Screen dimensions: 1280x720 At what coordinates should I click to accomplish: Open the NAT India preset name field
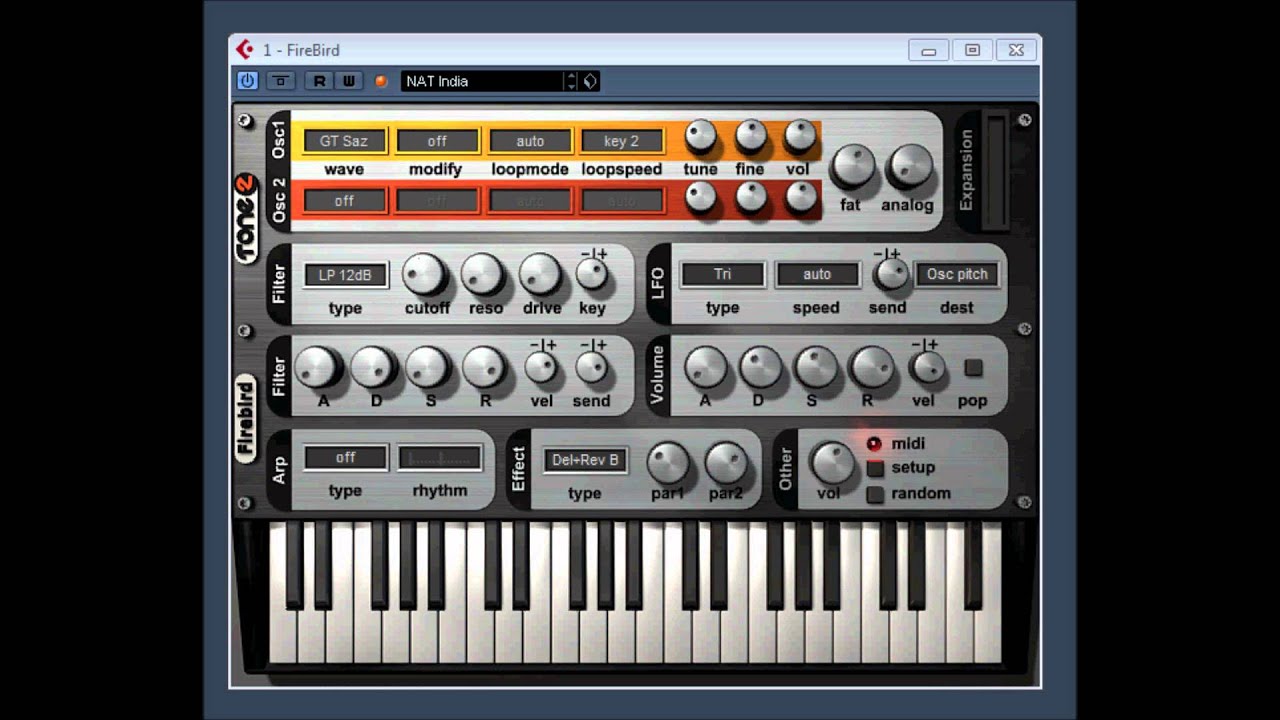[x=482, y=81]
